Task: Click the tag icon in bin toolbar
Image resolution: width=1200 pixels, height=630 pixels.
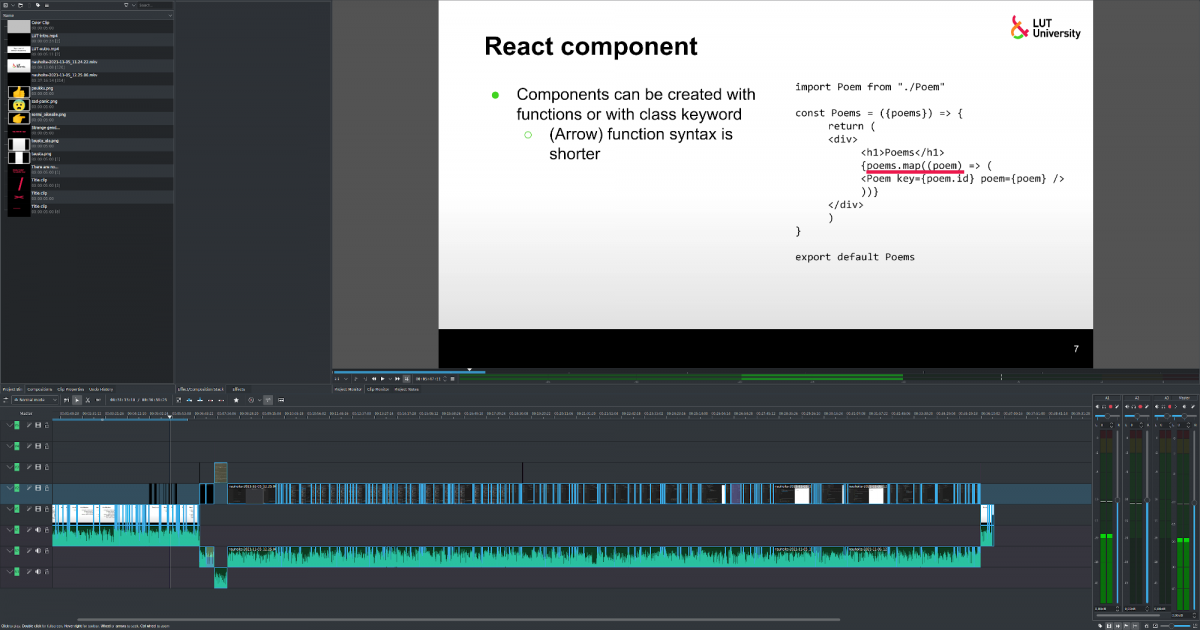Action: (38, 5)
